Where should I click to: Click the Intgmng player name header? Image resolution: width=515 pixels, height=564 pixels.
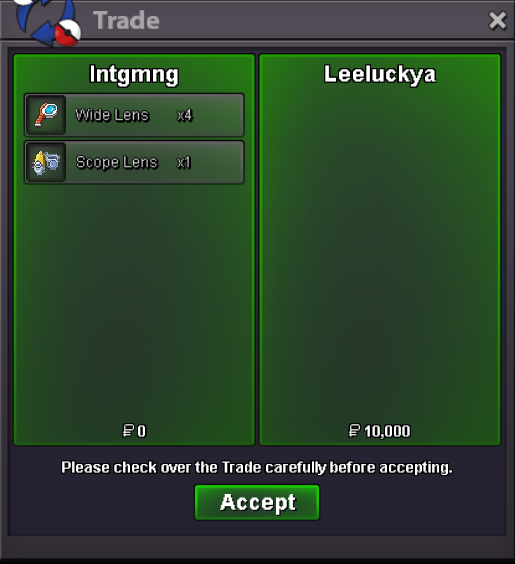(x=134, y=74)
